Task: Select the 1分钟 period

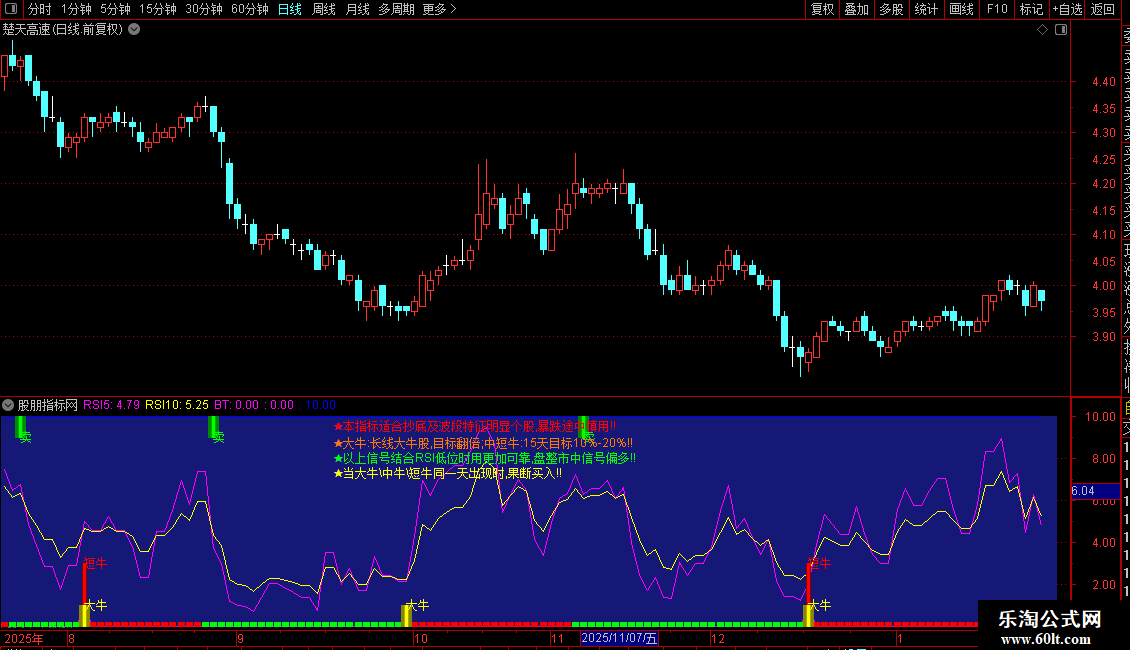Action: pyautogui.click(x=76, y=9)
